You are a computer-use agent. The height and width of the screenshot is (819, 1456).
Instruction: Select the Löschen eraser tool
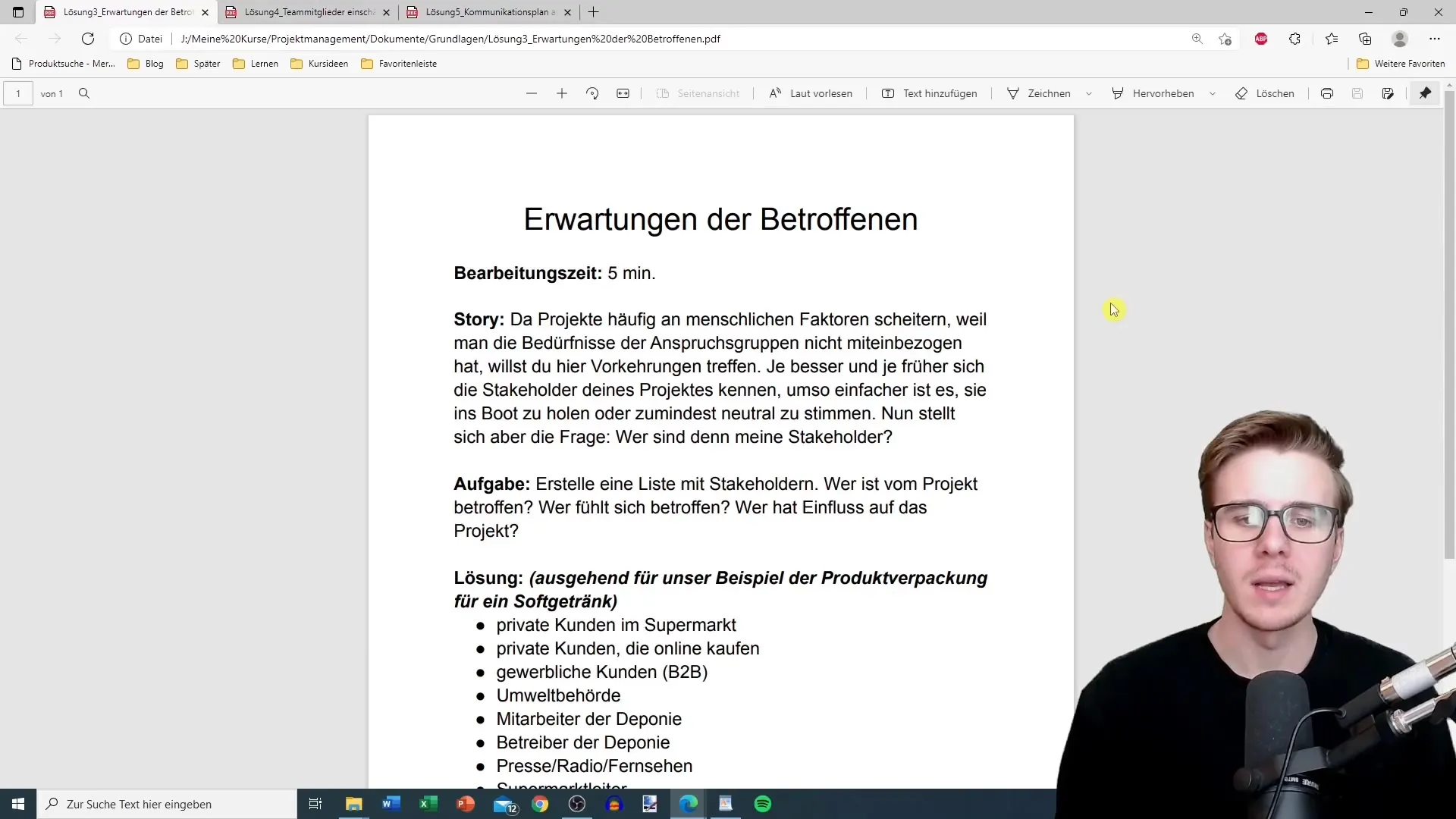[x=1264, y=93]
